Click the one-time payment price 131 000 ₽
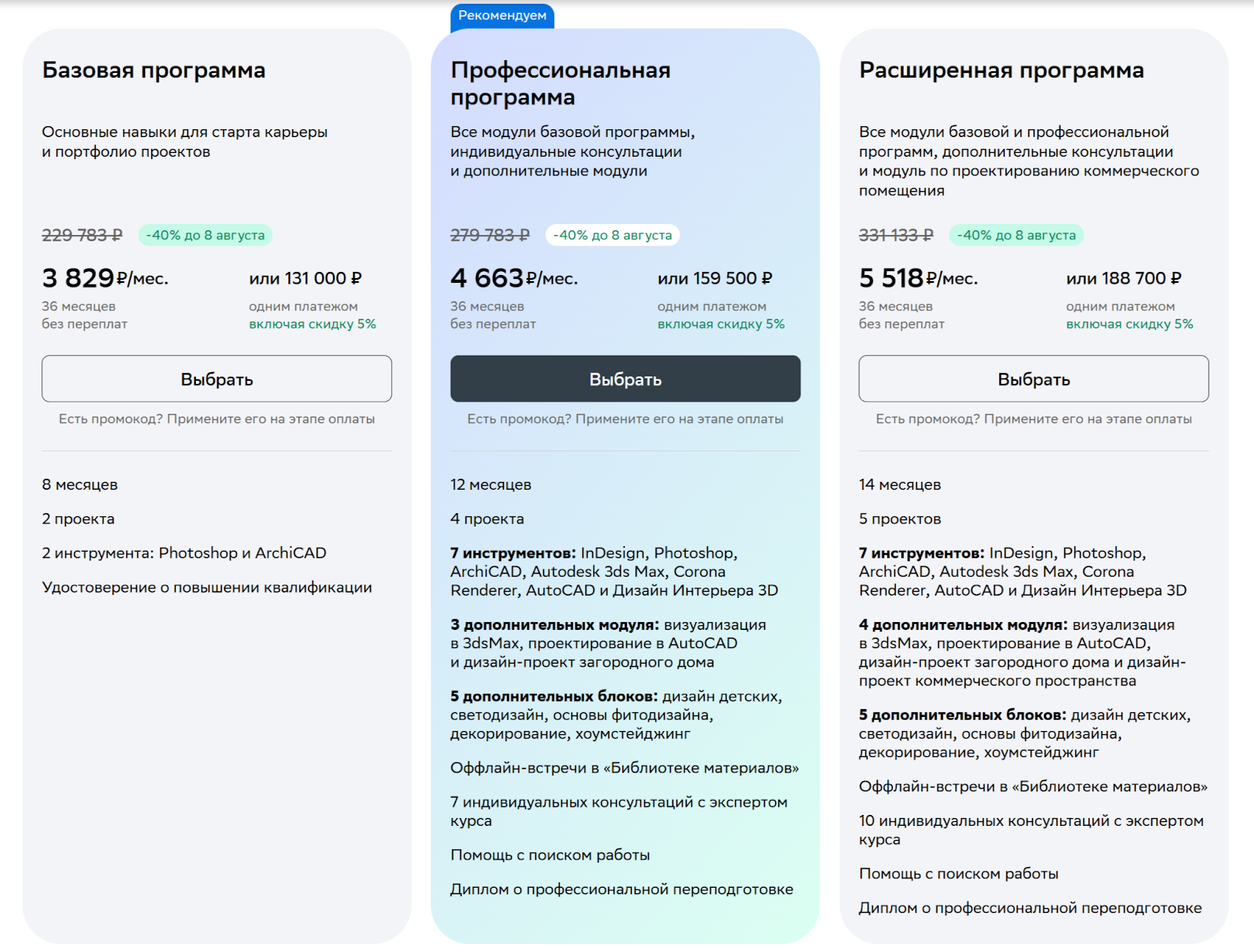 tap(306, 279)
